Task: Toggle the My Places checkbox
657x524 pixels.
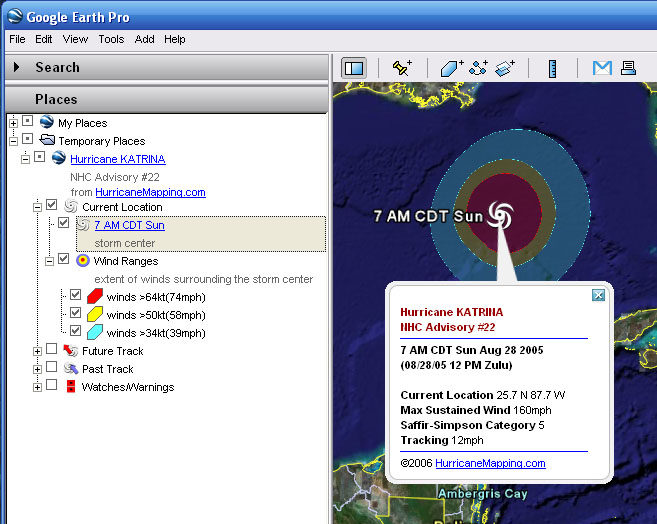Action: pos(28,121)
